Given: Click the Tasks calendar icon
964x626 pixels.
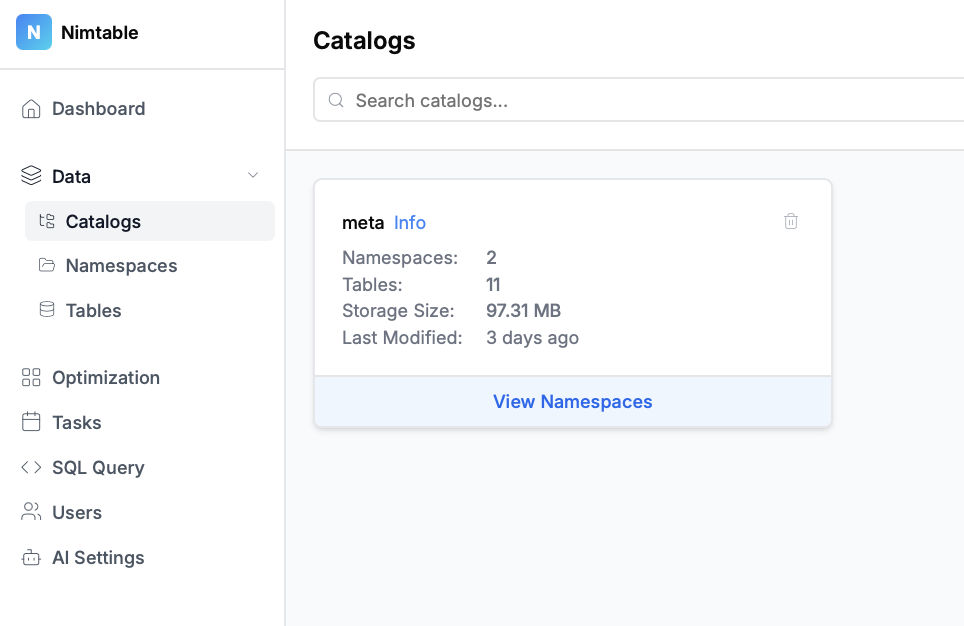Looking at the screenshot, I should click(31, 422).
